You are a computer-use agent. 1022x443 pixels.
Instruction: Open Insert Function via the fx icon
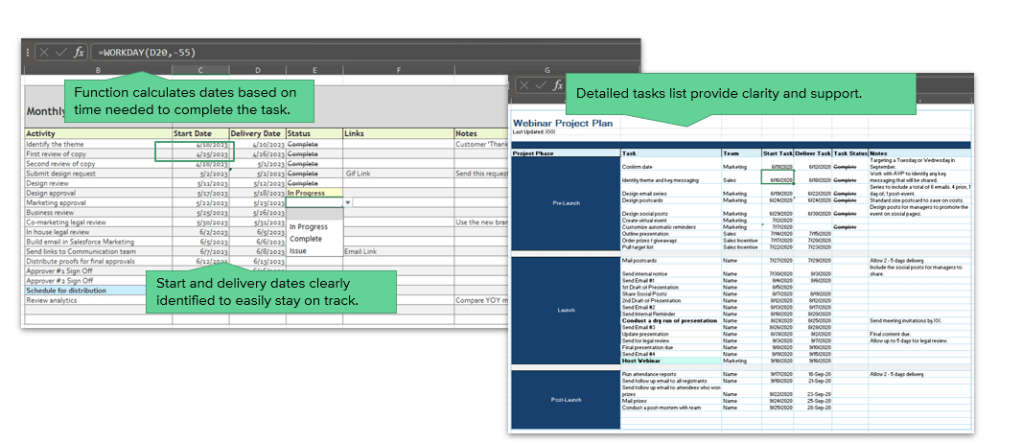[79, 52]
